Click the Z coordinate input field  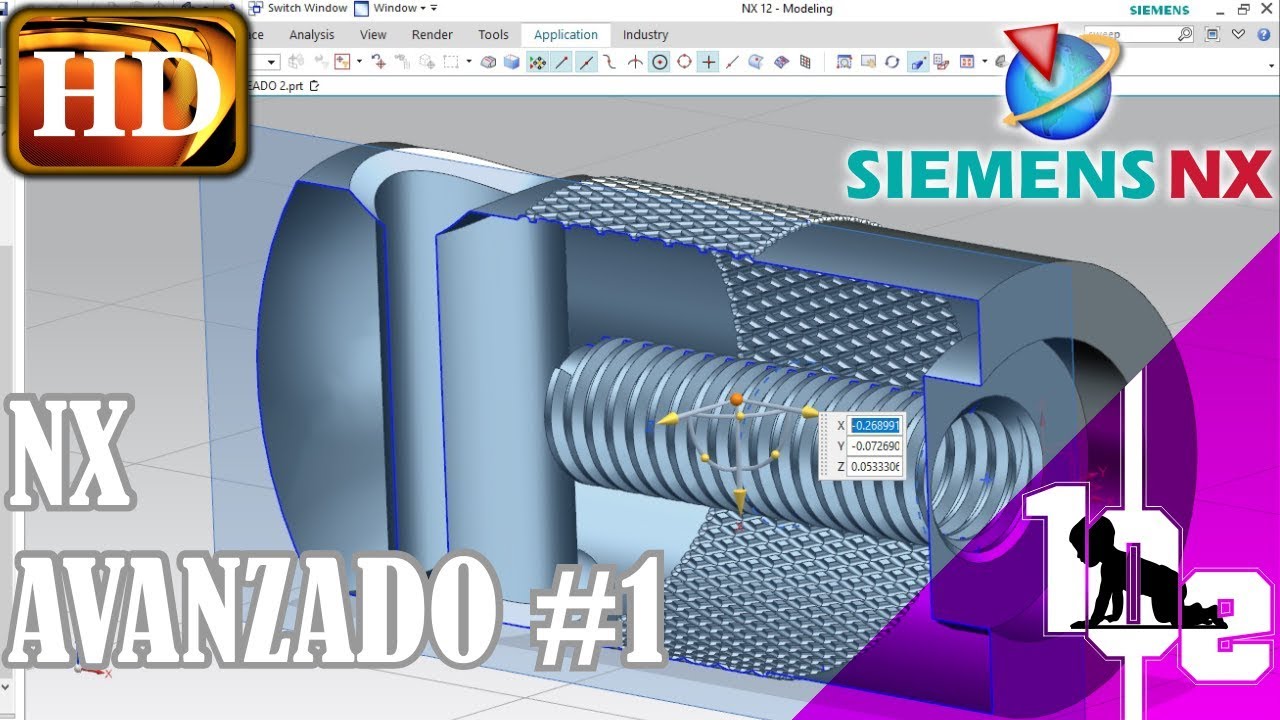pos(875,466)
